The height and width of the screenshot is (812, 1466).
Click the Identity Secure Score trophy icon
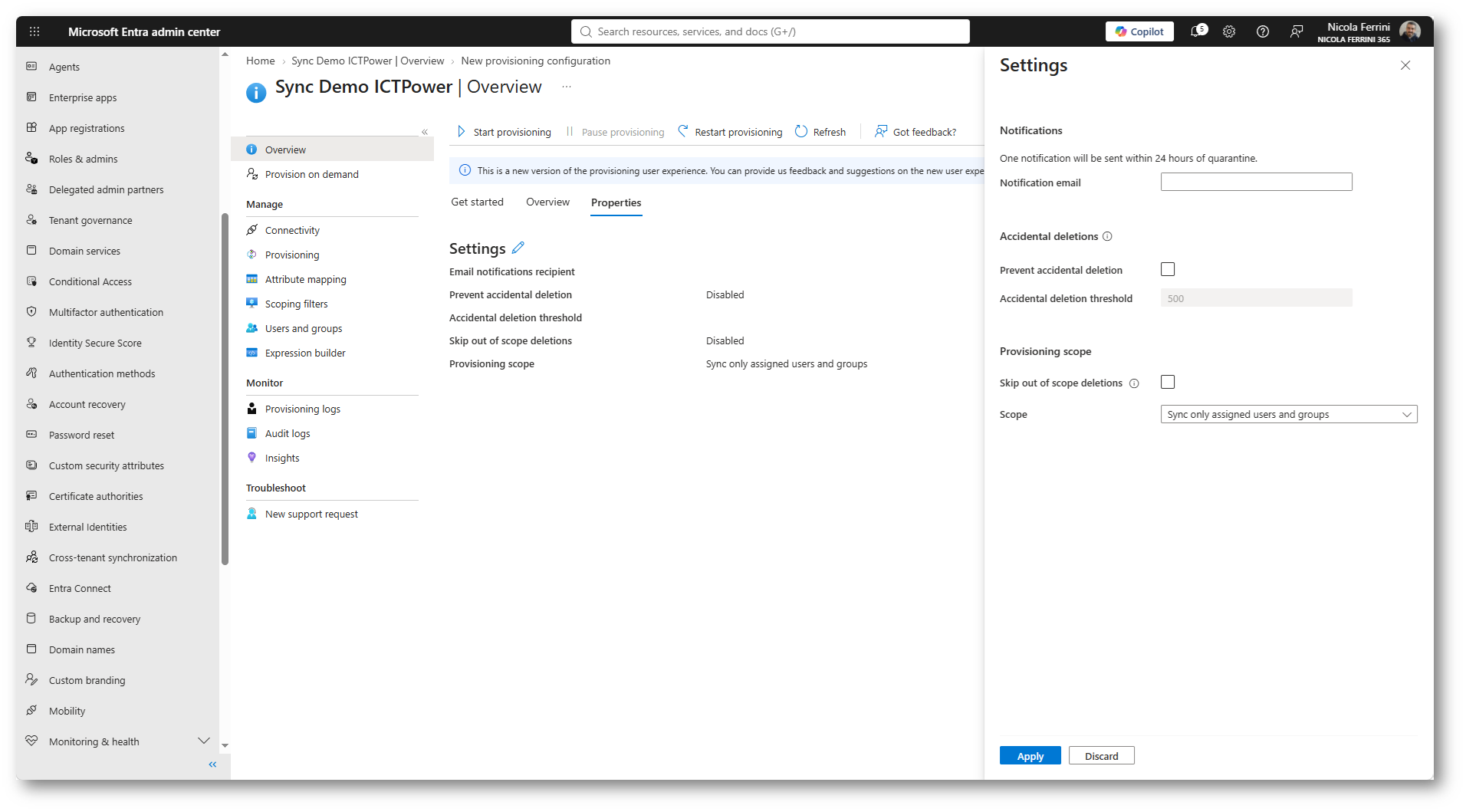[31, 343]
